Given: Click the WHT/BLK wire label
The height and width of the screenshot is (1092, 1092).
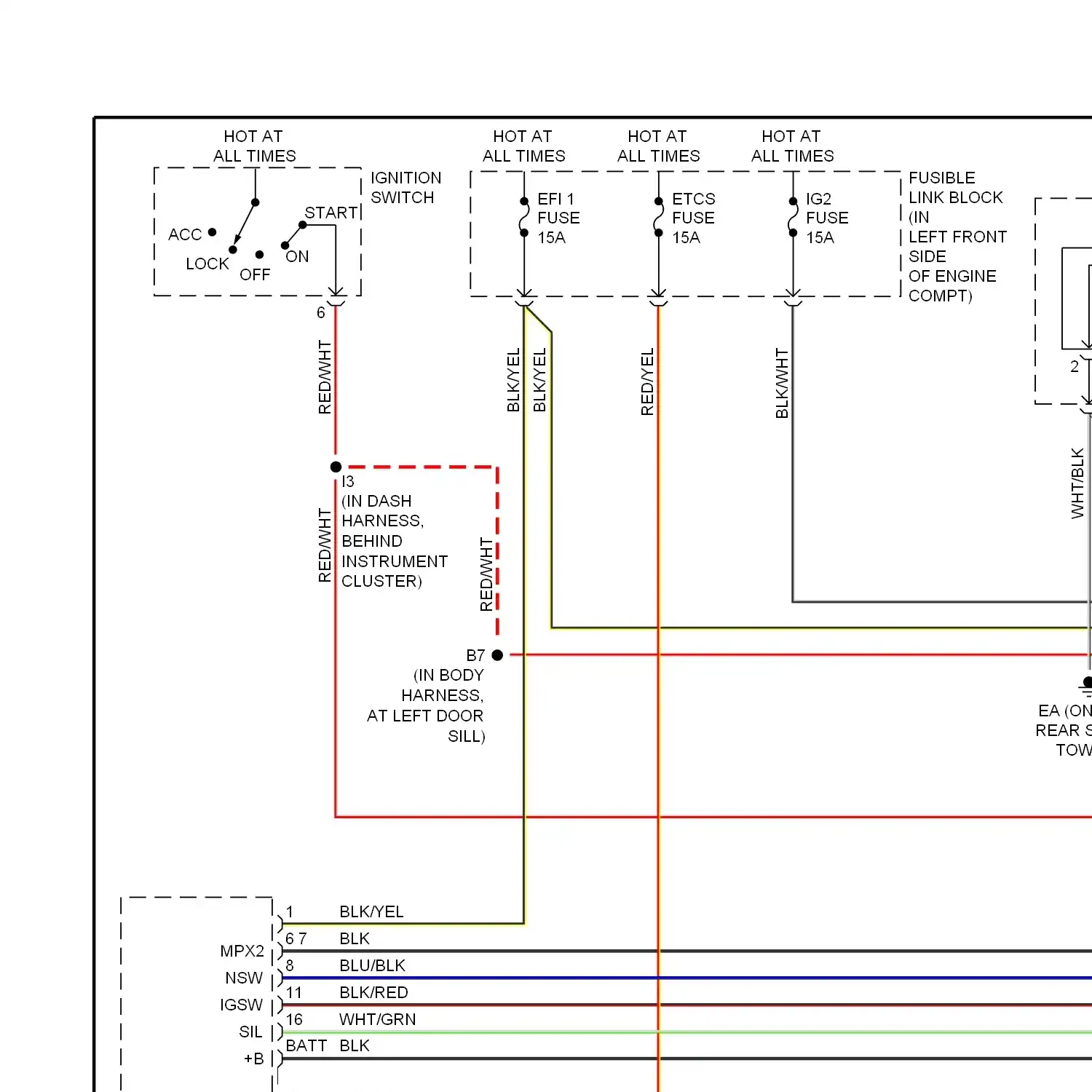Looking at the screenshot, I should click(1077, 483).
